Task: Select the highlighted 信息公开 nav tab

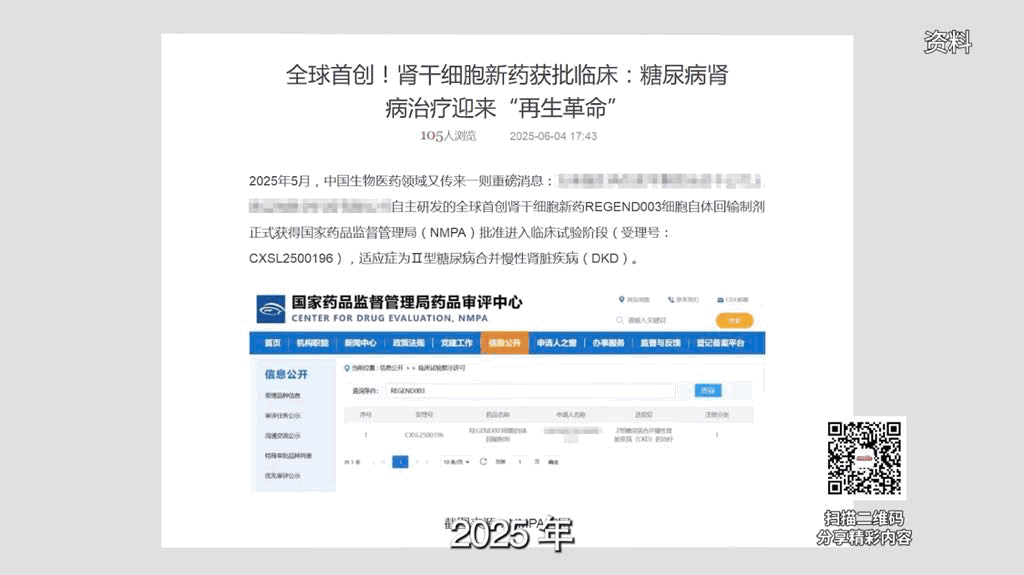Action: point(504,343)
